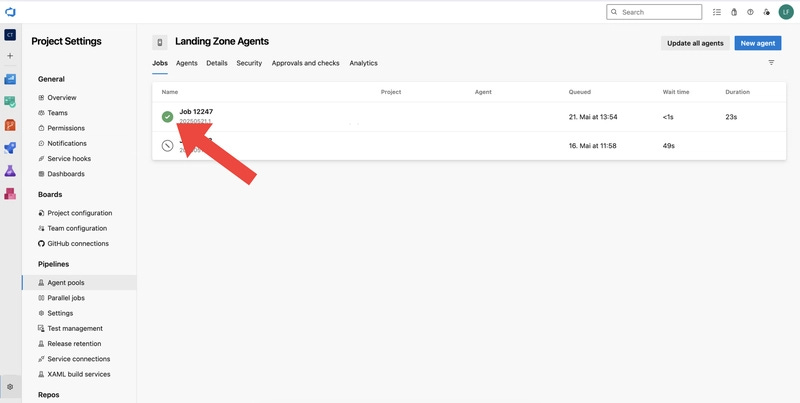800x403 pixels.
Task: Click the Queued column header
Action: (580, 92)
